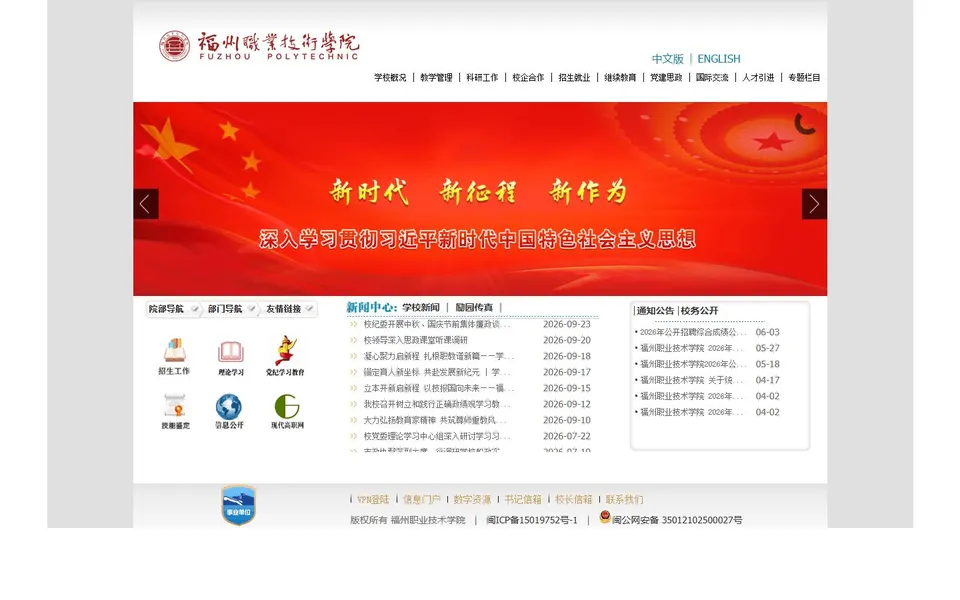
Task: Open notice dated 05-18
Action: (x=693, y=364)
